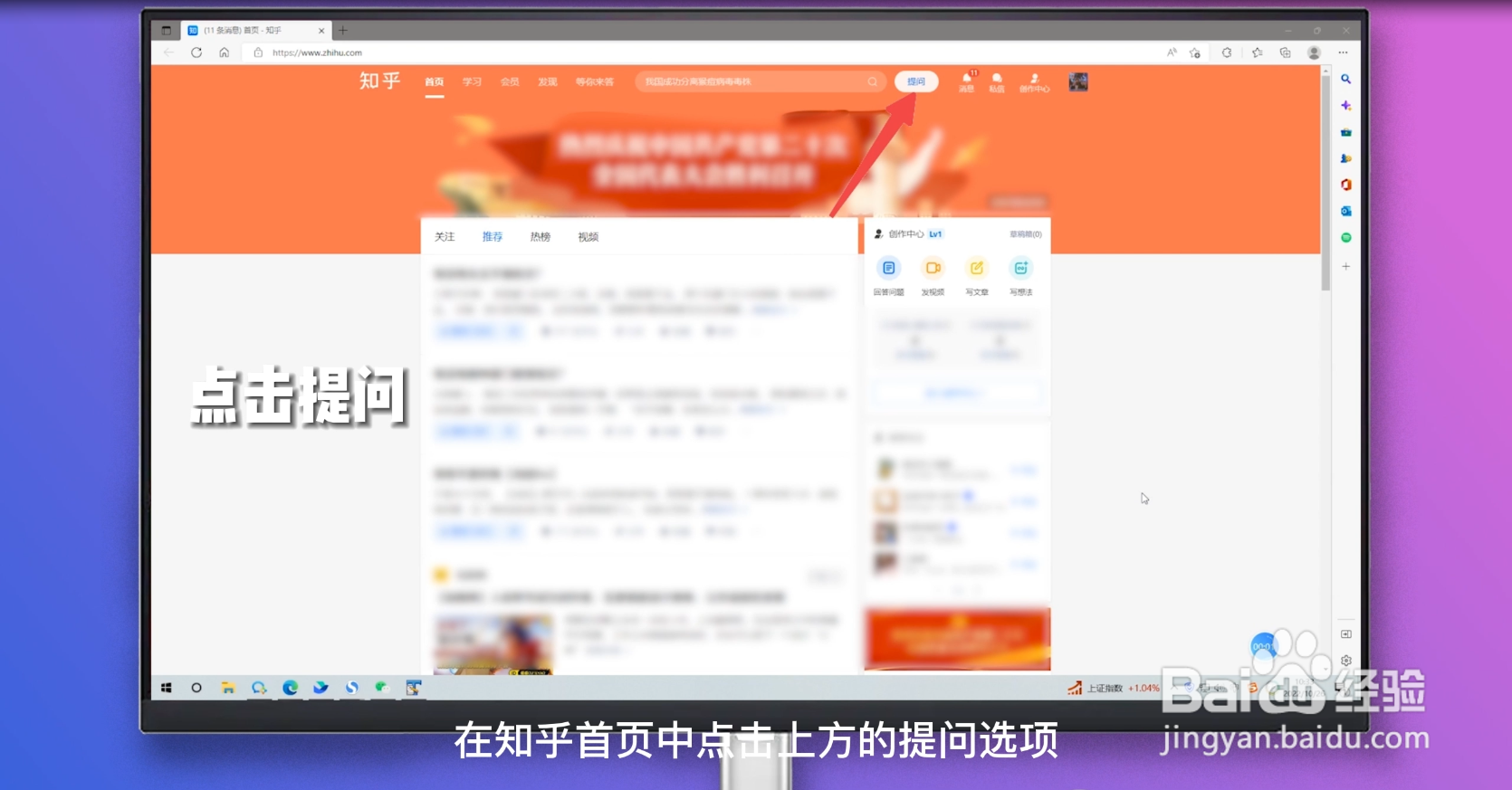Click the Edge sidebar Outlook icon
The height and width of the screenshot is (790, 1512).
1346,211
